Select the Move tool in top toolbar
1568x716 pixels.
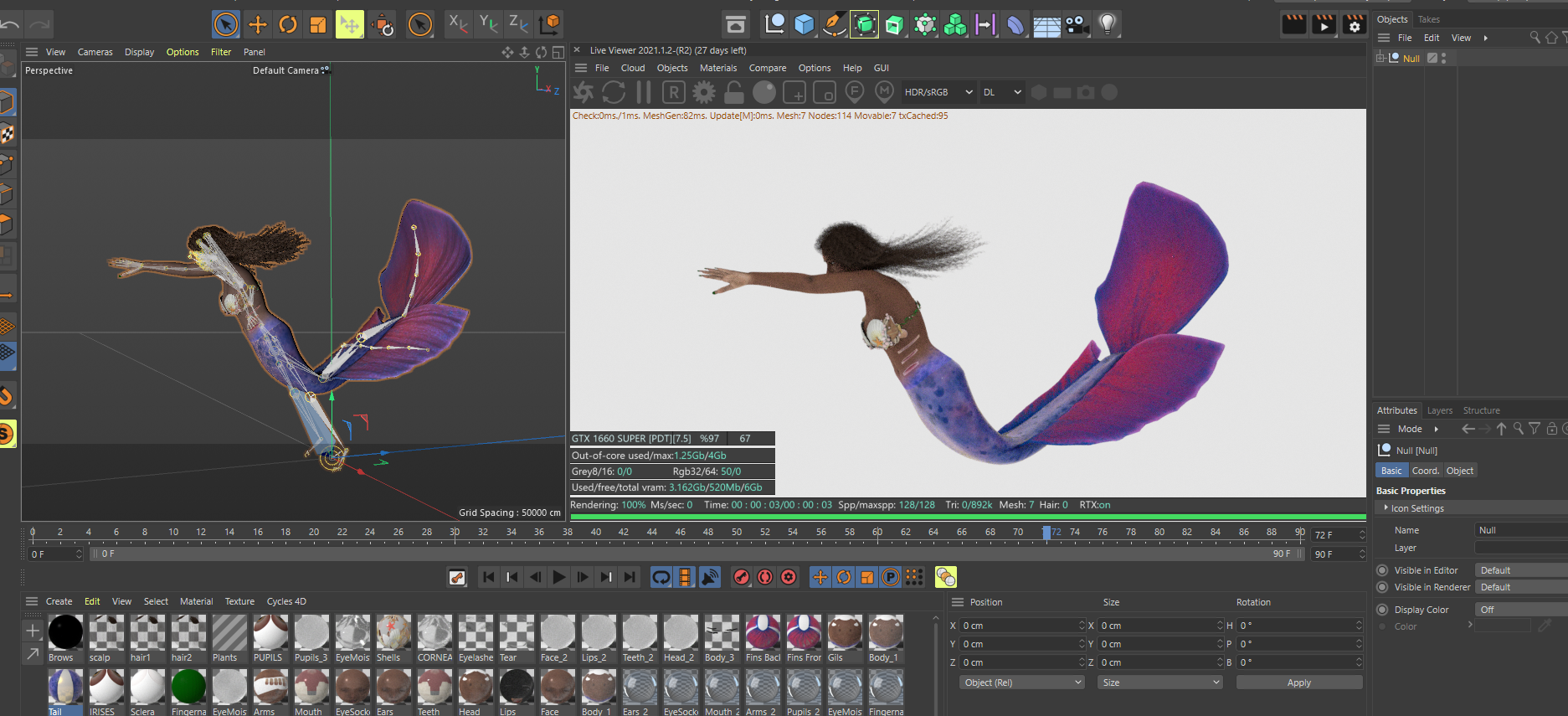click(258, 24)
